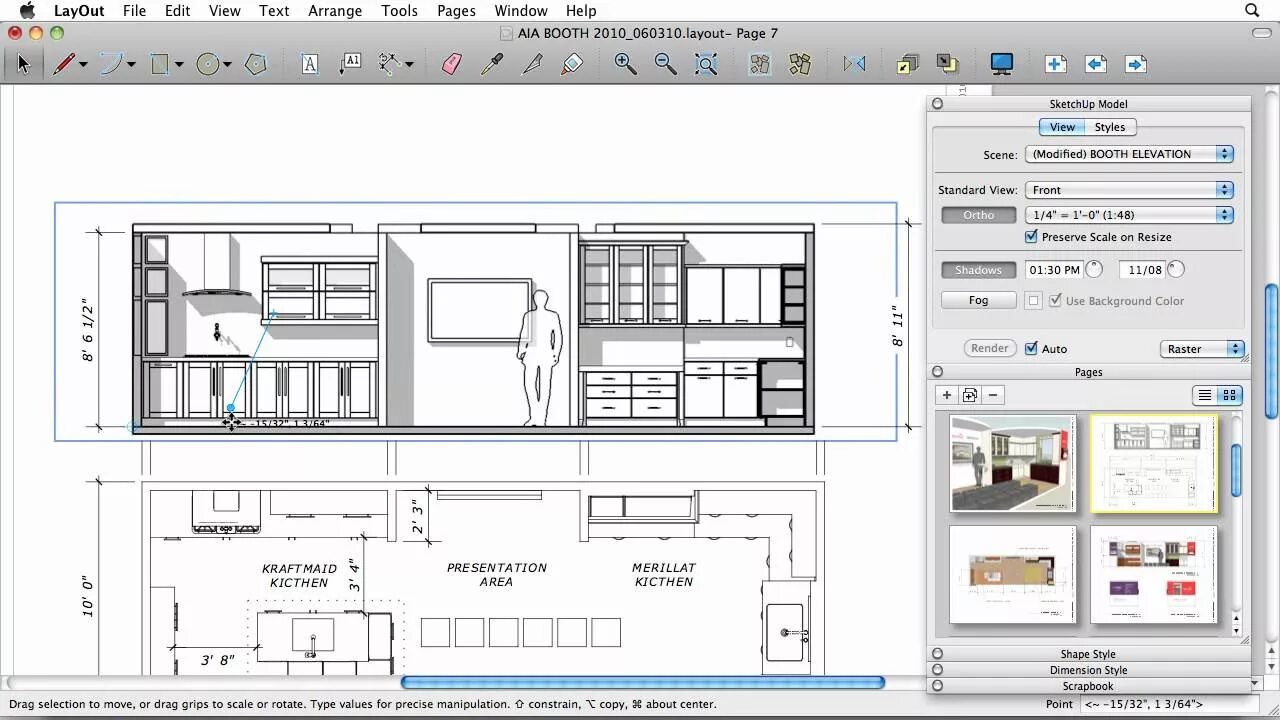Bring the selection to front

point(907,64)
